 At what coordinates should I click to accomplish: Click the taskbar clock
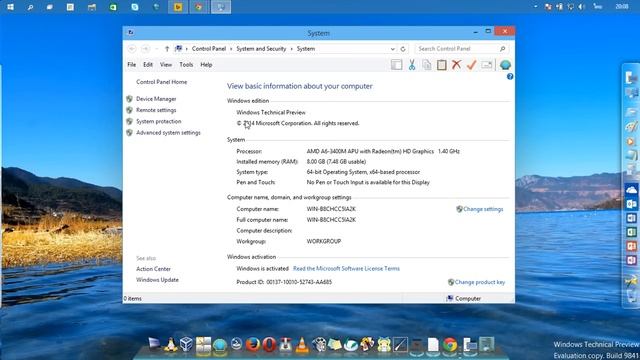(622, 7)
